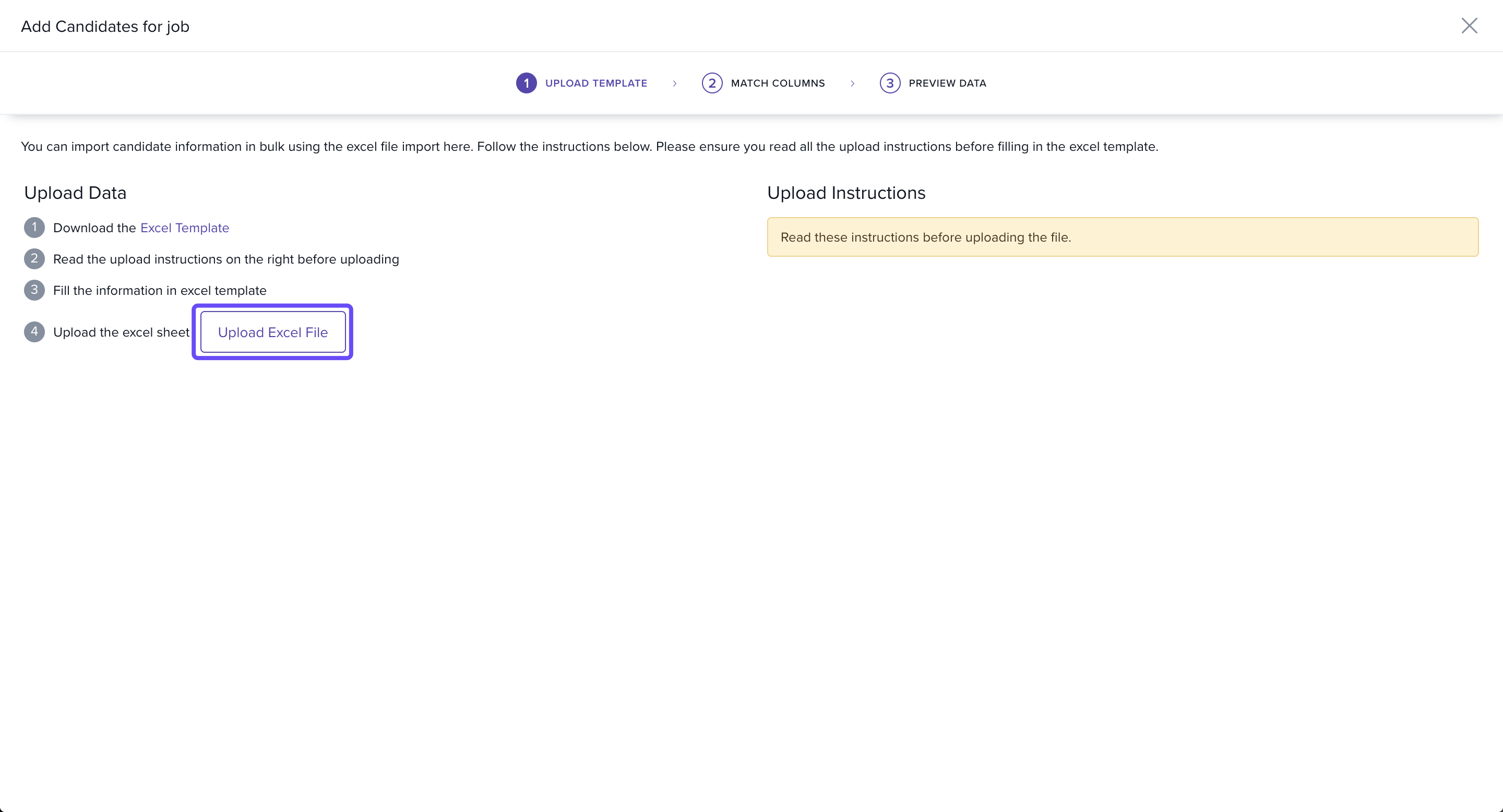Click chevron after Match Columns step
Screen dimensions: 1503x812
click(852, 83)
